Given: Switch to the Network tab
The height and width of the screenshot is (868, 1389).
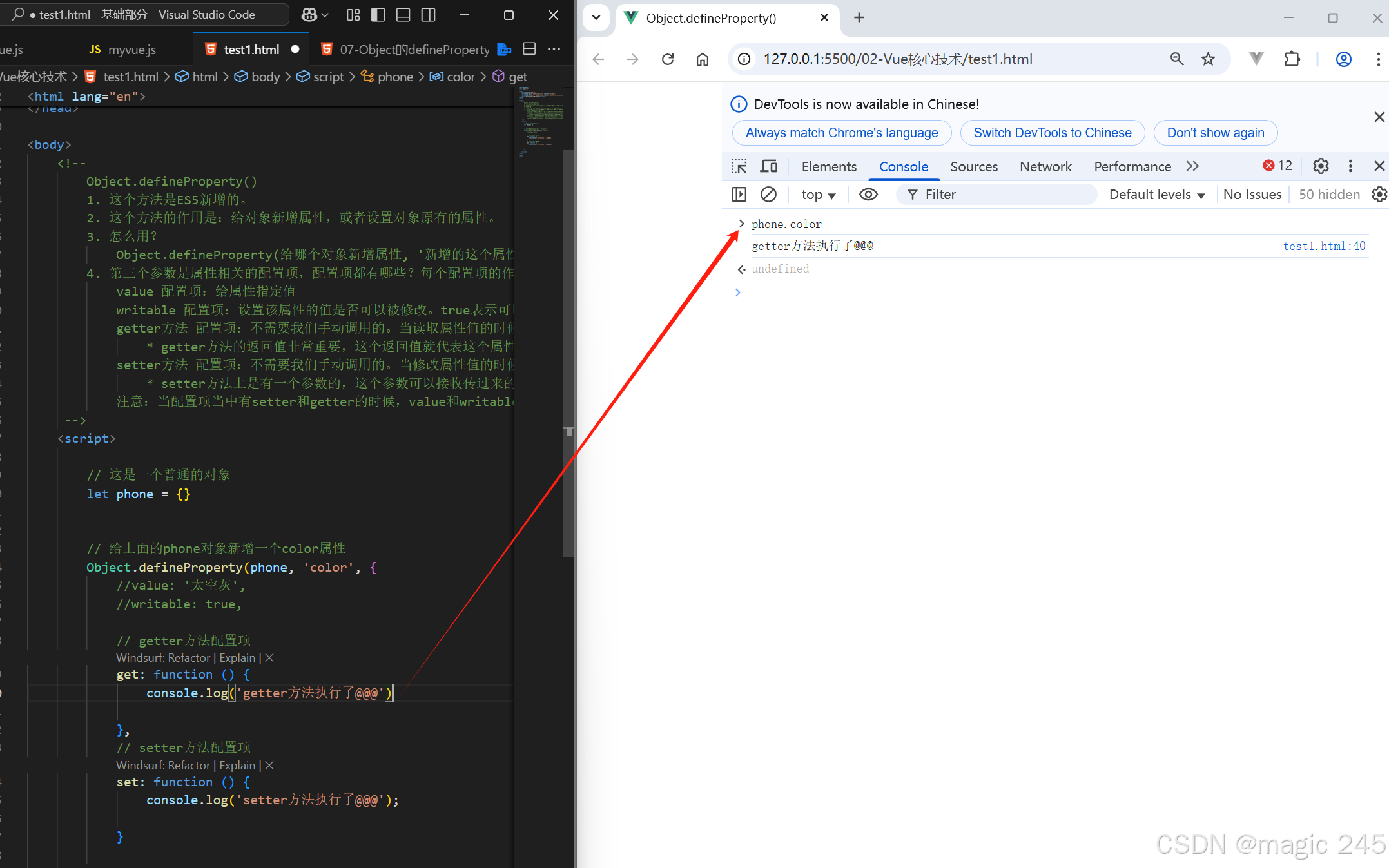Looking at the screenshot, I should click(x=1045, y=166).
